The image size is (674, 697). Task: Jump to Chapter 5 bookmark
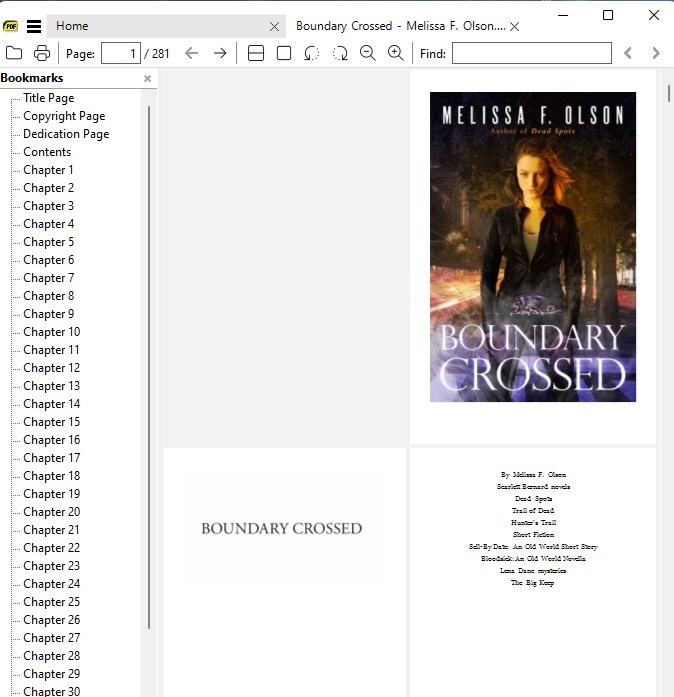pyautogui.click(x=48, y=242)
